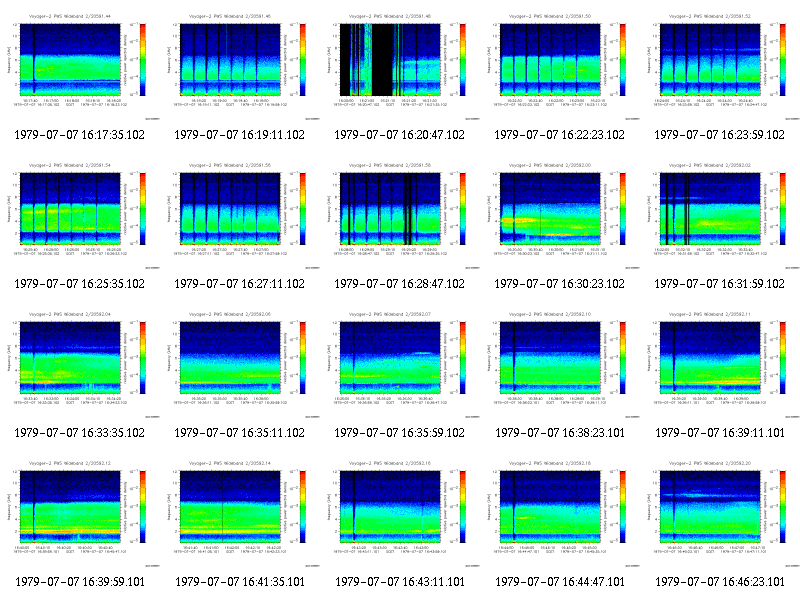This screenshot has height=596, width=800.
Task: Click caption text "1979-07-07 16:35:59.102"
Action: 399,433
